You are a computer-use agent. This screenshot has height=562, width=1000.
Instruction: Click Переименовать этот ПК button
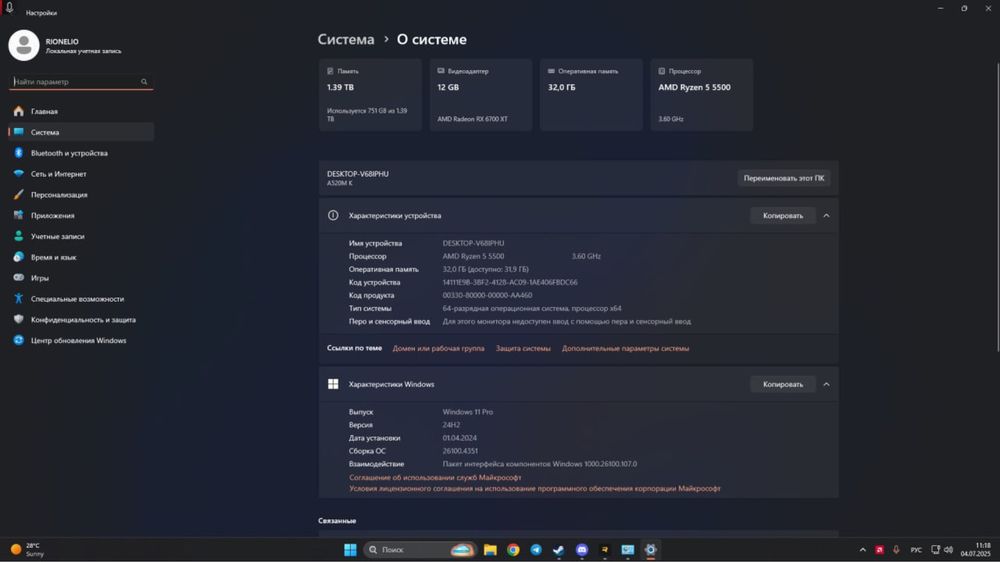784,178
